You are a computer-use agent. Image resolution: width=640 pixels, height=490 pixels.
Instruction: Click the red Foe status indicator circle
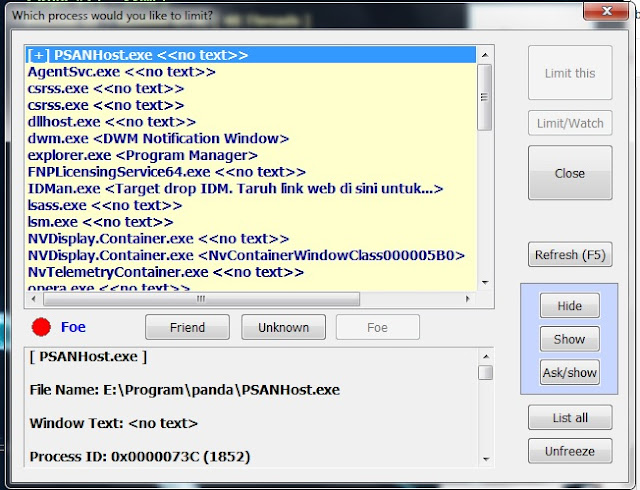41,327
